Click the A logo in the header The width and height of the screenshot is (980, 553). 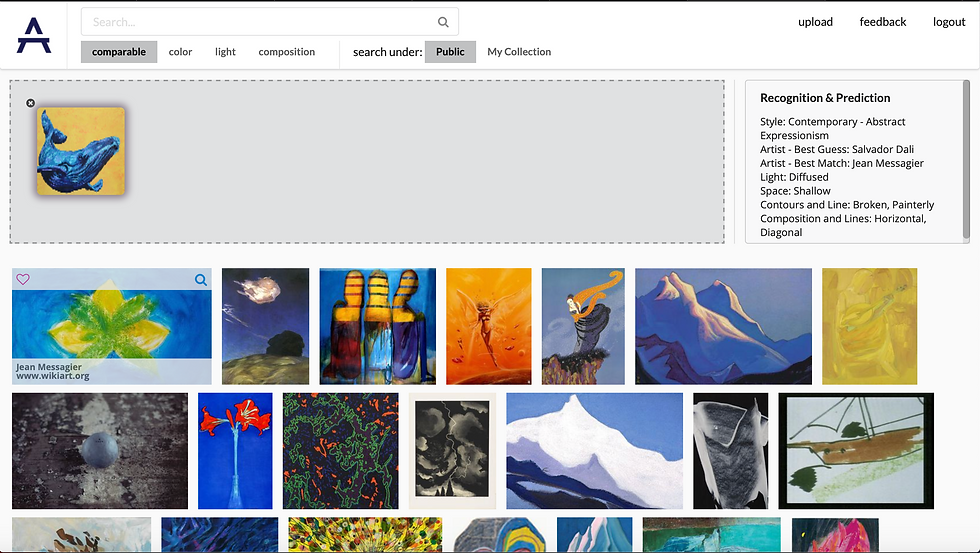coord(34,35)
